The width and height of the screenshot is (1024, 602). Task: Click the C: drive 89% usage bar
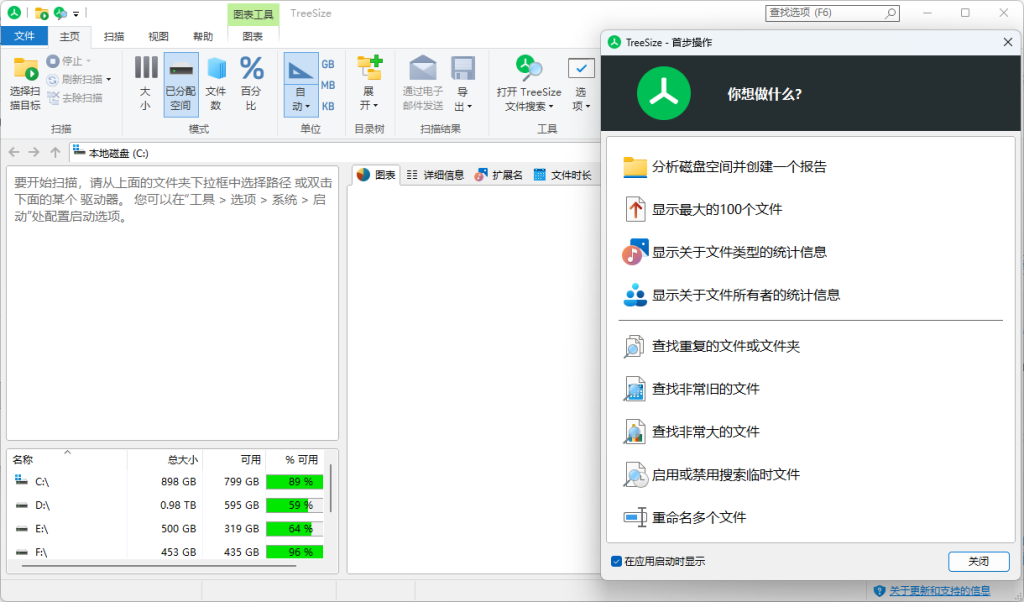[294, 481]
